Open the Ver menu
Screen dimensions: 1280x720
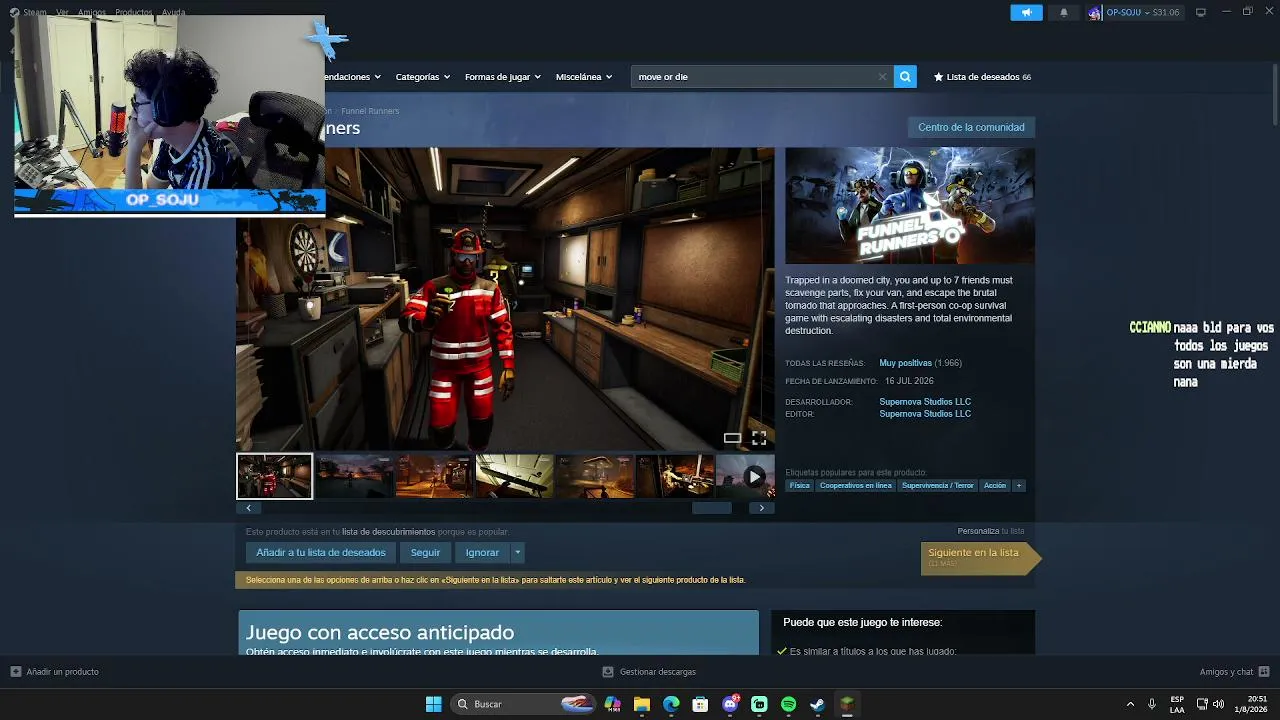(62, 12)
